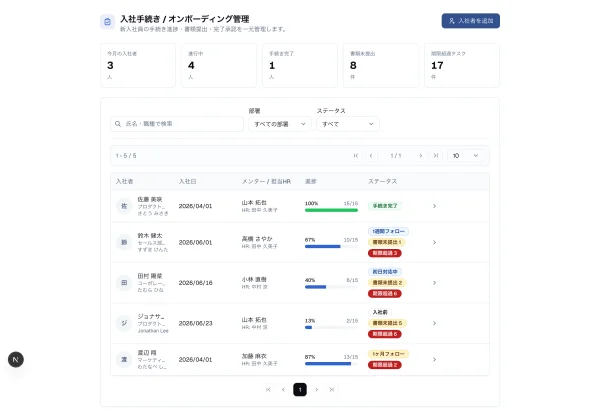Click mentor 加藤 麻衣
The width and height of the screenshot is (600, 420).
pyautogui.click(x=254, y=356)
